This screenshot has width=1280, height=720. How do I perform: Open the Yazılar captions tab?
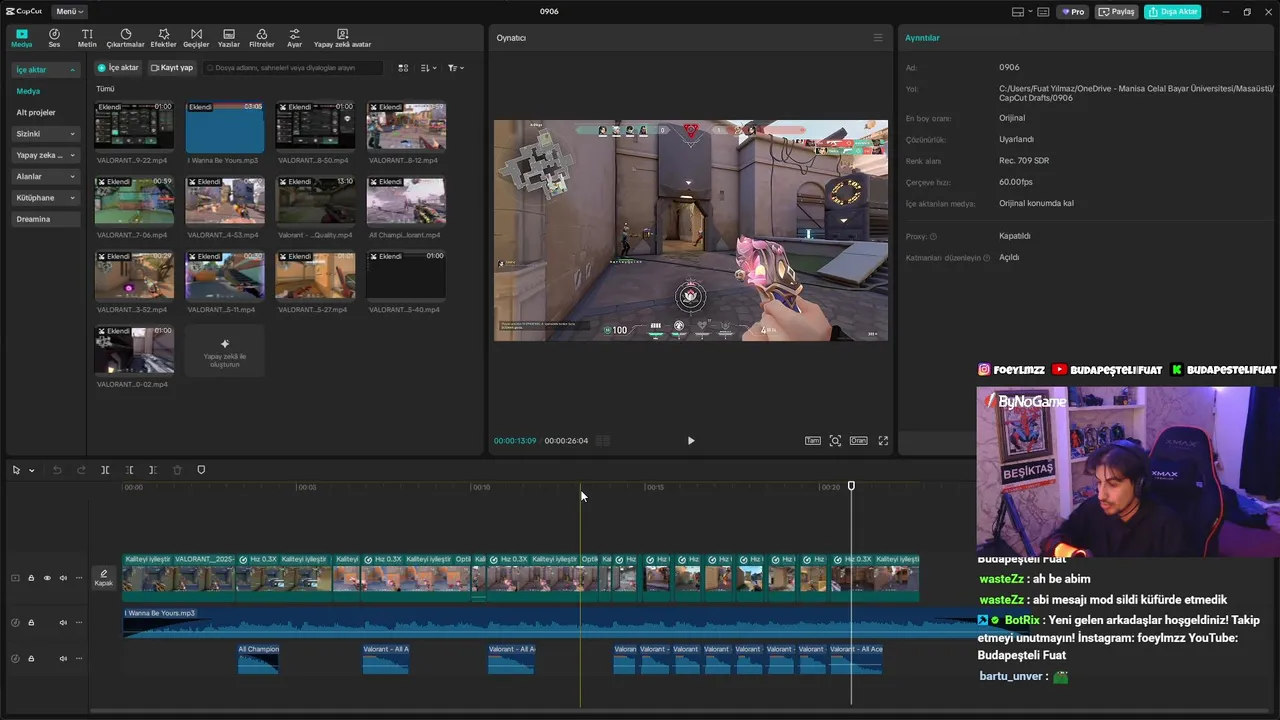click(229, 38)
